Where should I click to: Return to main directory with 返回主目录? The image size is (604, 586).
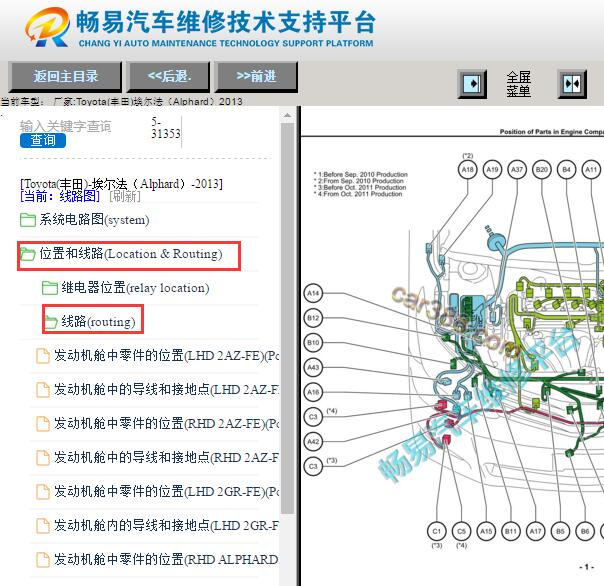point(65,76)
